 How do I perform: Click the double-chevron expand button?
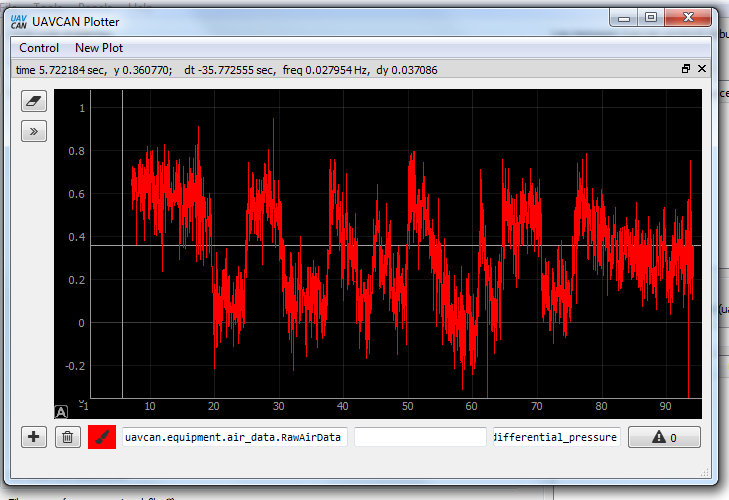[34, 131]
